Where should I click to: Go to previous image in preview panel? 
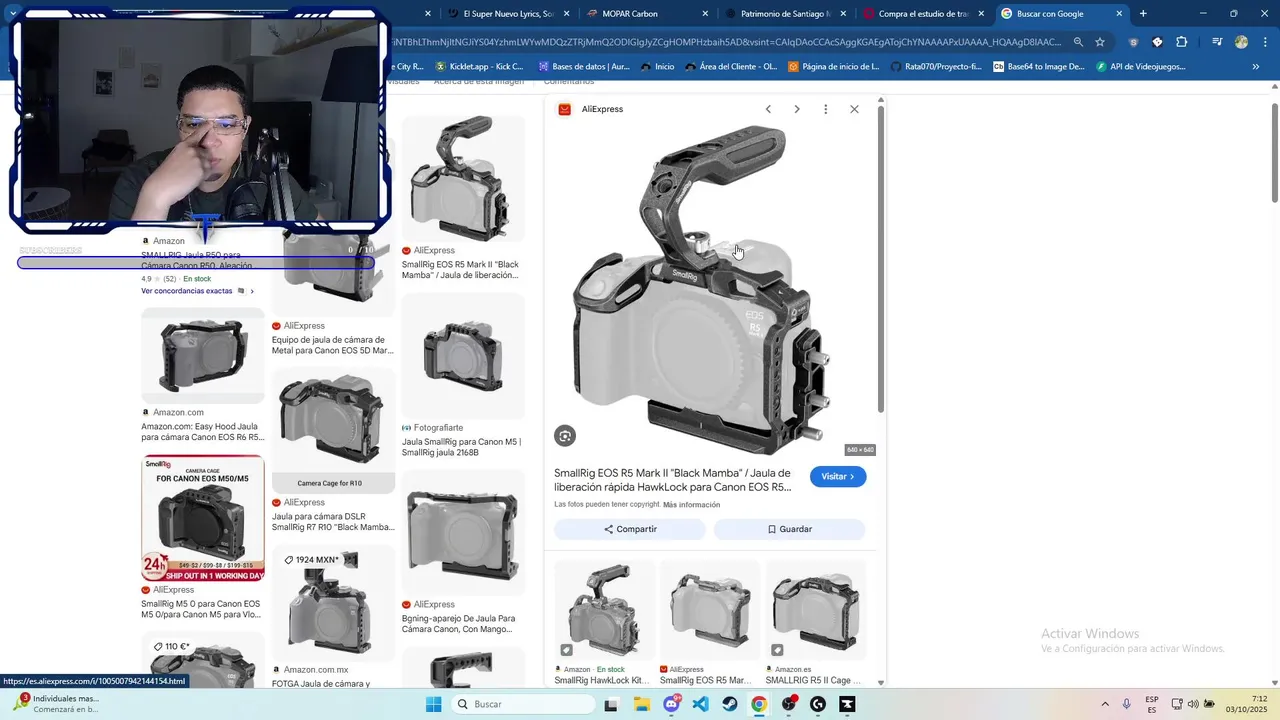[x=768, y=109]
